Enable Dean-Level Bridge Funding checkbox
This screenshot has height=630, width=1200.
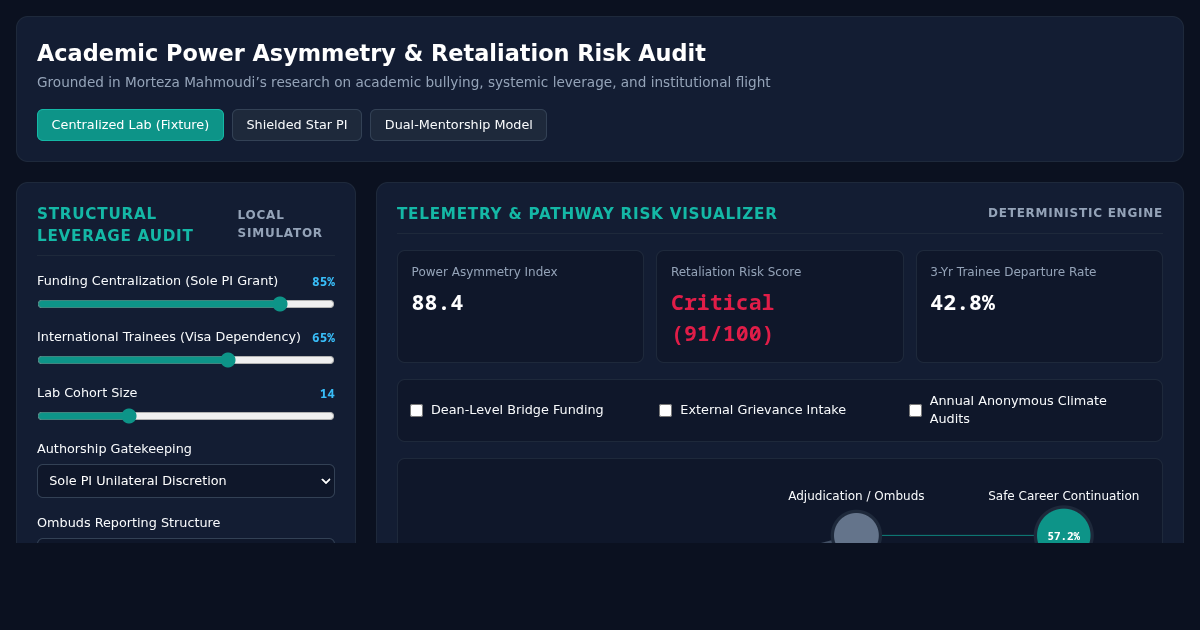416,410
